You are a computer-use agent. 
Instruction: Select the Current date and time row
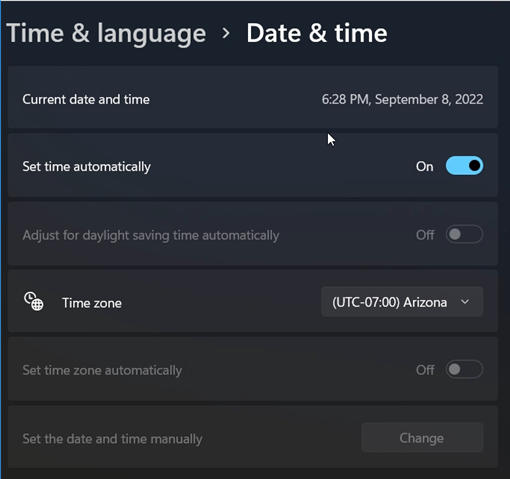coord(253,97)
